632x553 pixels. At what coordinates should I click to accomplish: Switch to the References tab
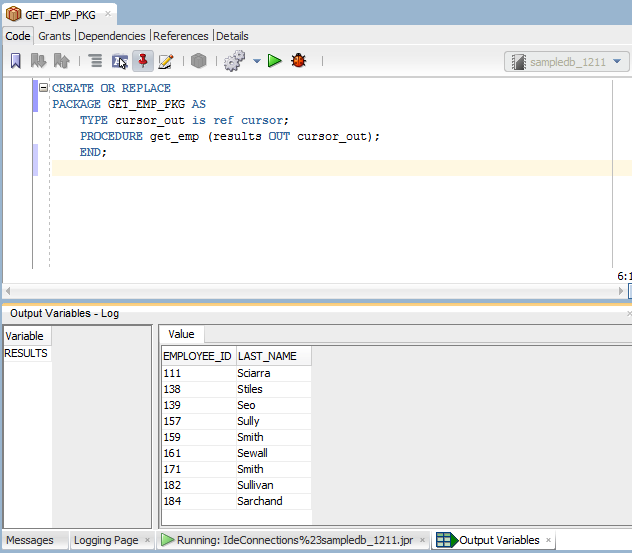click(181, 36)
